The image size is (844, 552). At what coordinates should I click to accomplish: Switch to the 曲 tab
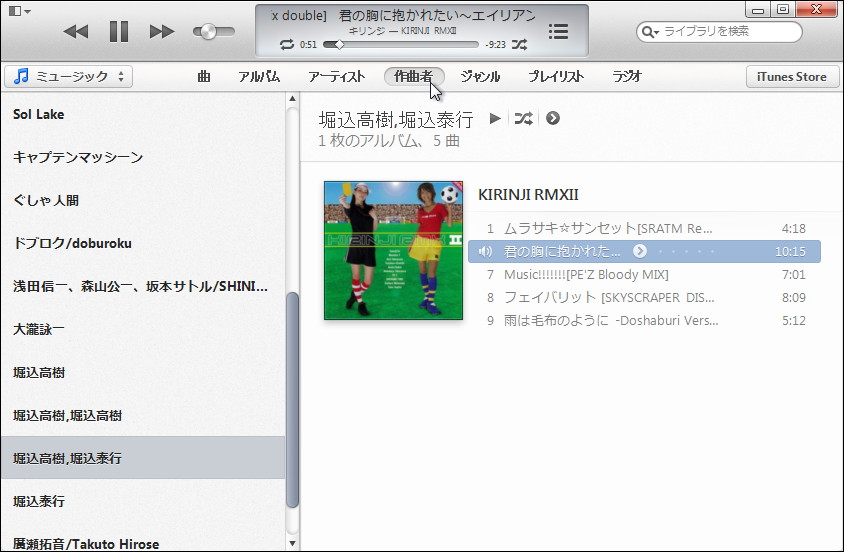coord(203,76)
